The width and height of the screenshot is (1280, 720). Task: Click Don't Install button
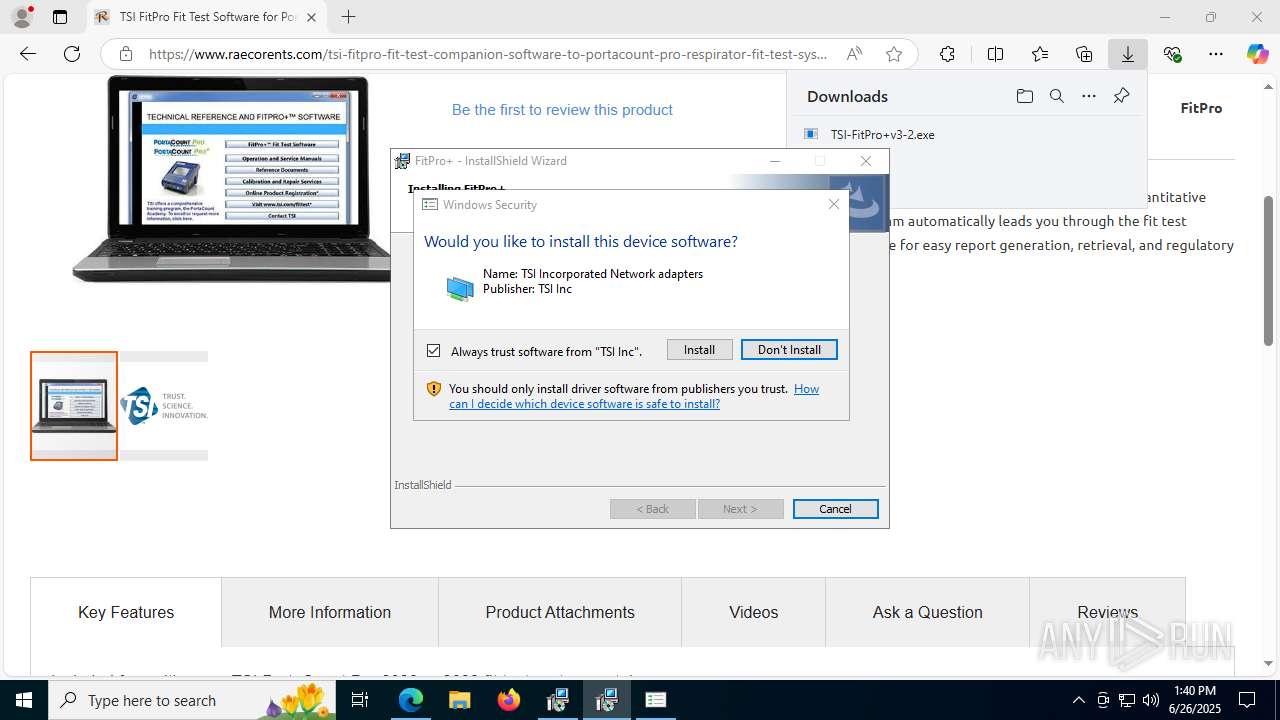[x=789, y=350]
